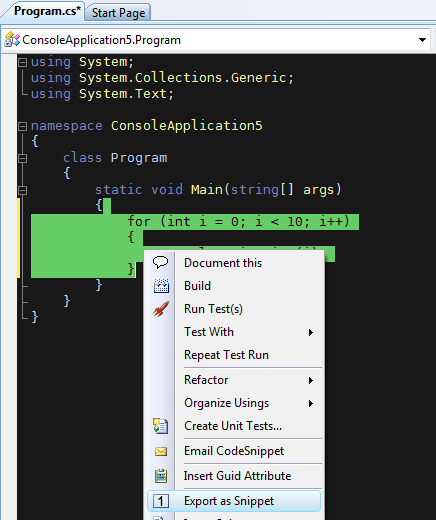Collapse the namespace ConsoleApplication5 region

tap(22, 126)
